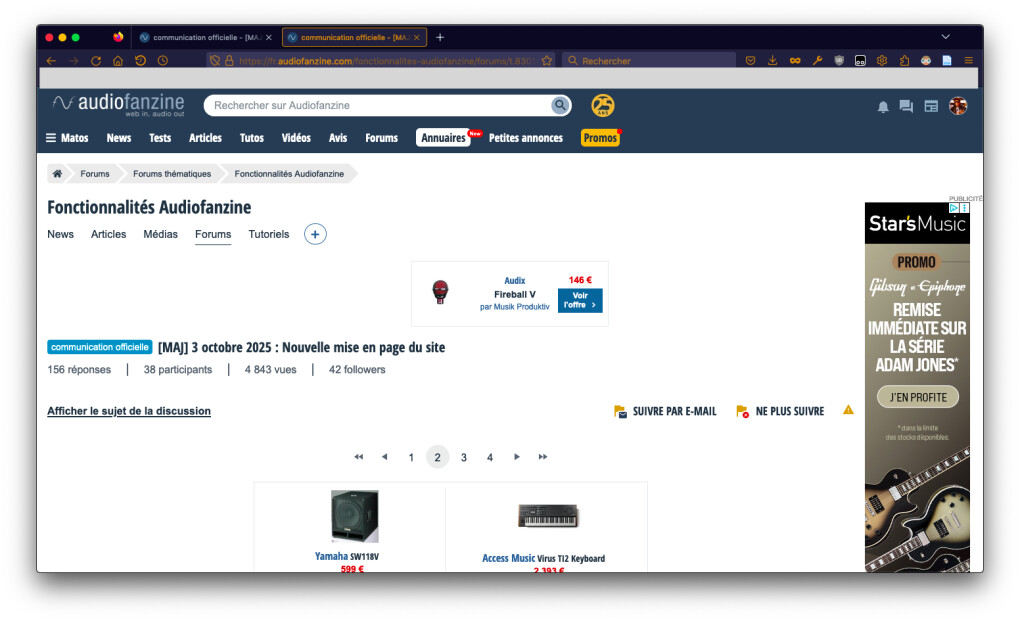Jump to last page with double-right arrows

click(x=543, y=457)
